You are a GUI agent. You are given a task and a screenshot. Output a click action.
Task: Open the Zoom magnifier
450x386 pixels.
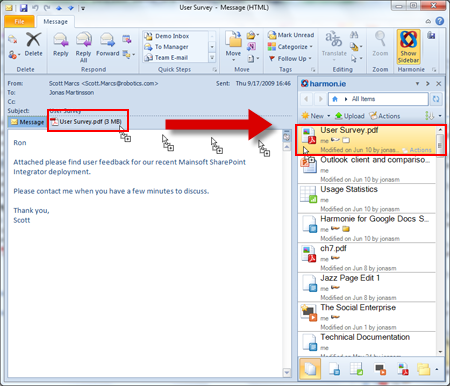[x=380, y=44]
